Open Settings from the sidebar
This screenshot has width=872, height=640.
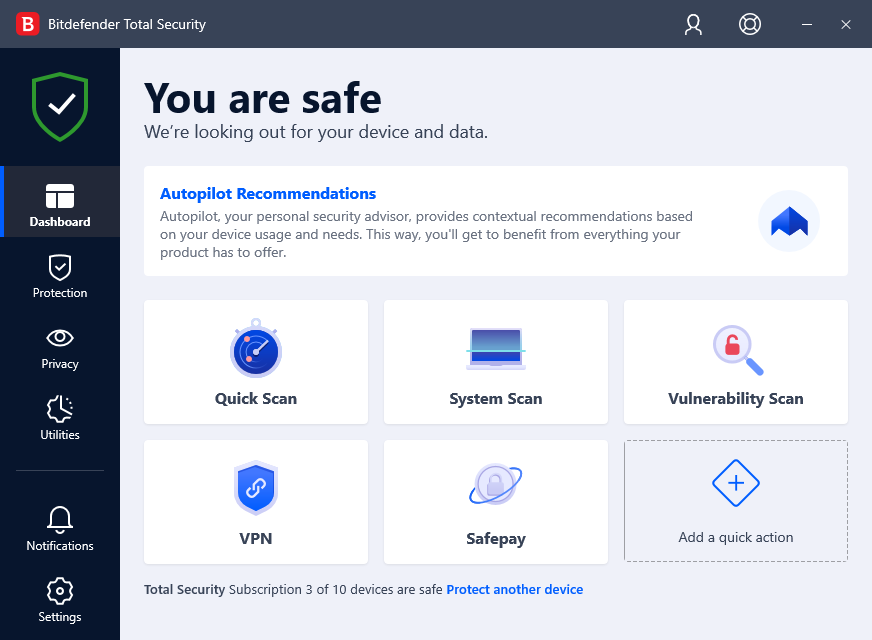(x=60, y=600)
